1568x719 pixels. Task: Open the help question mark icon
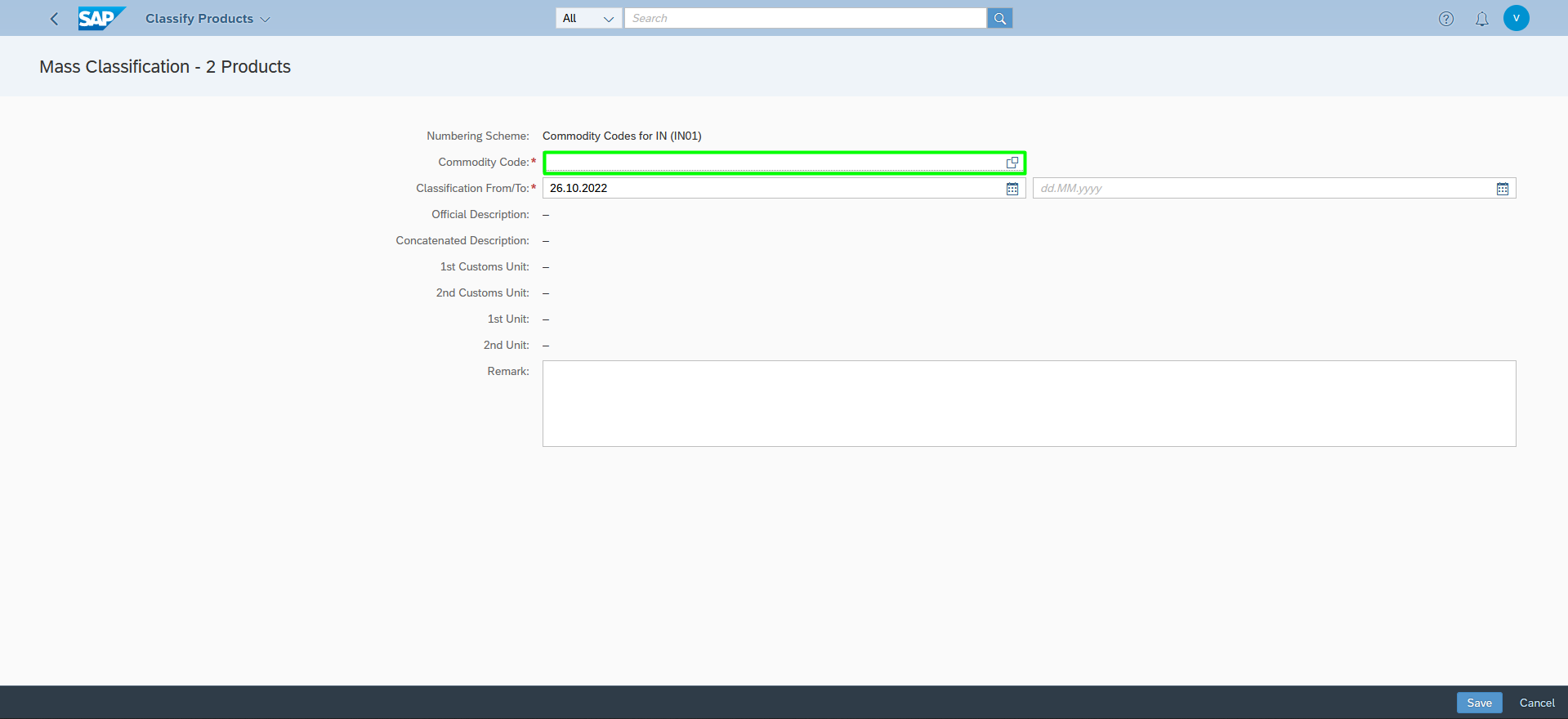pyautogui.click(x=1446, y=18)
